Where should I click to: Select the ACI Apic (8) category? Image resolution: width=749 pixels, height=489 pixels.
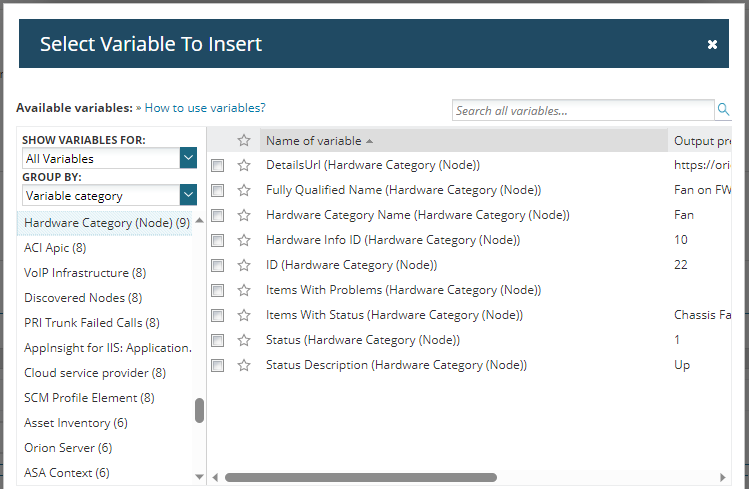click(x=55, y=248)
